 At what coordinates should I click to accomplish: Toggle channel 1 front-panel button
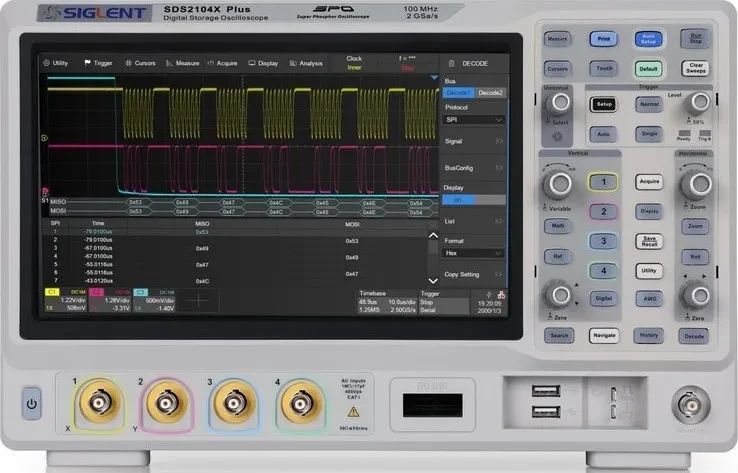coord(603,182)
